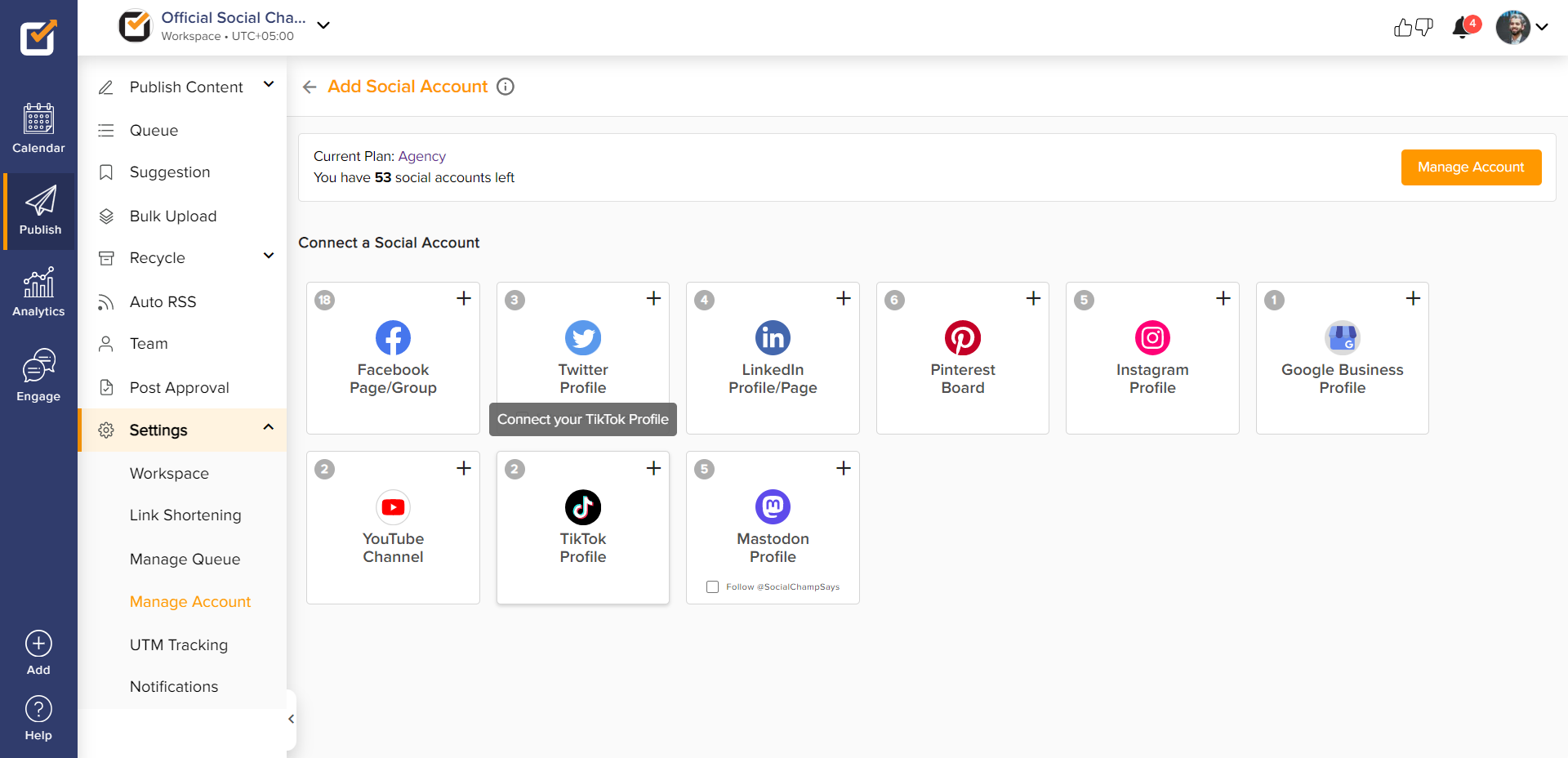This screenshot has width=1568, height=758.
Task: Click the LinkedIn logo icon
Action: pyautogui.click(x=773, y=337)
